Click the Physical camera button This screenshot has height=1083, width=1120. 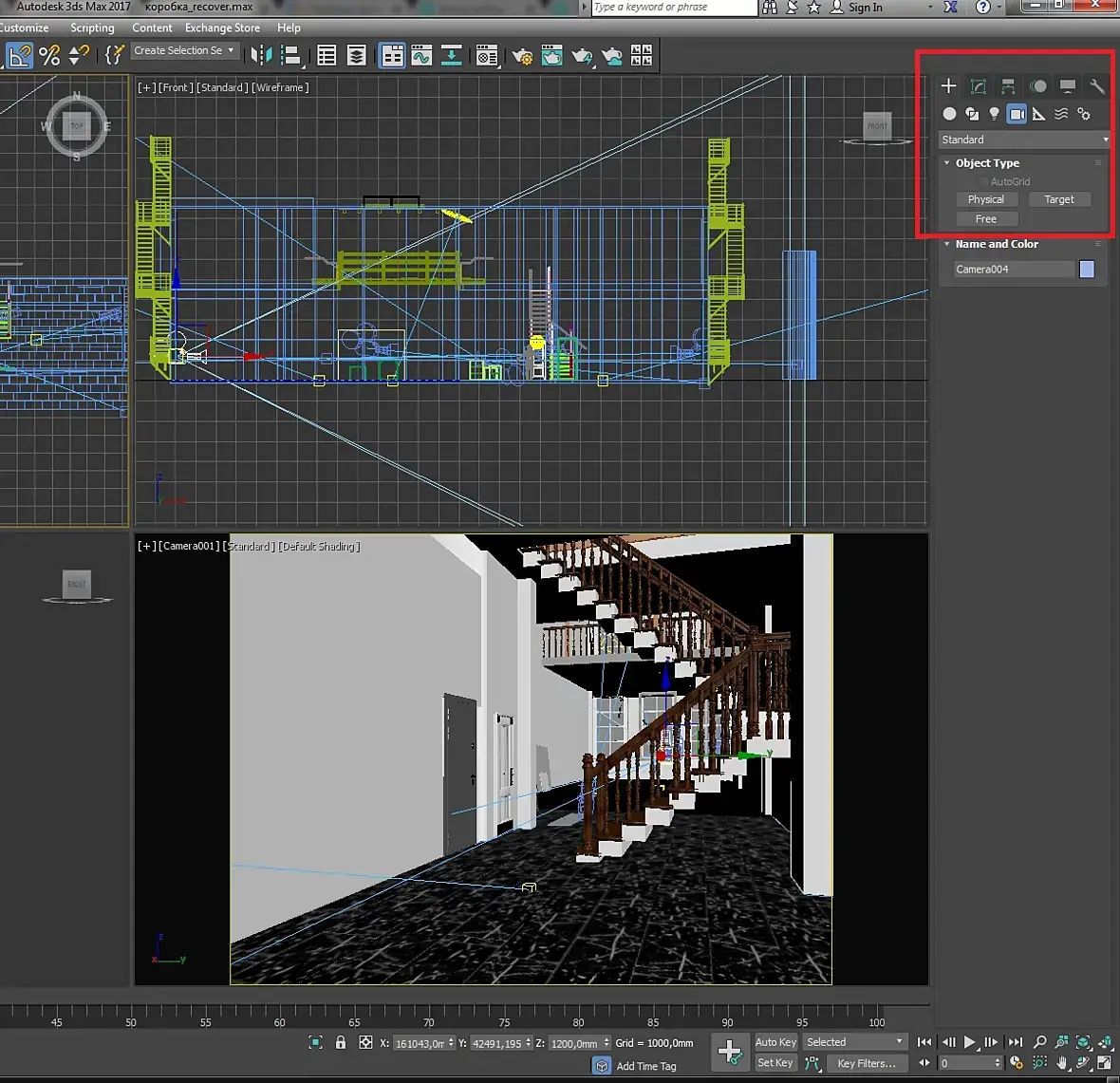(x=985, y=199)
